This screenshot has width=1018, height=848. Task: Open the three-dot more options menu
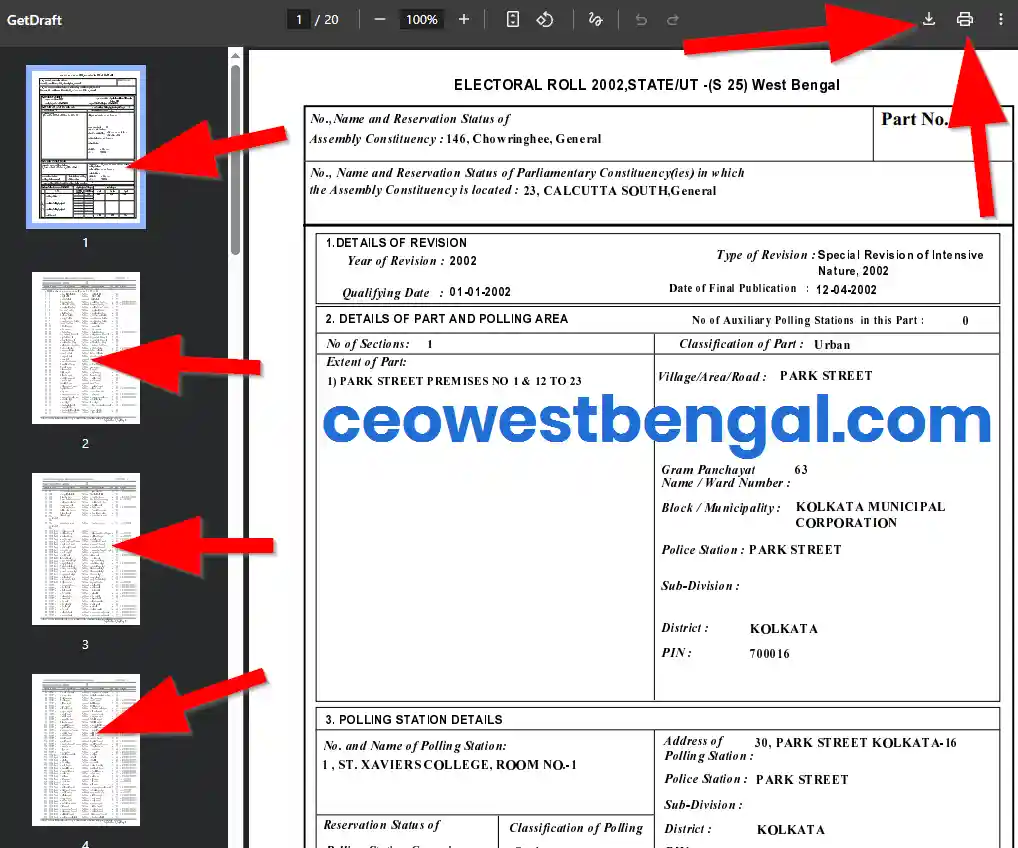pyautogui.click(x=999, y=19)
